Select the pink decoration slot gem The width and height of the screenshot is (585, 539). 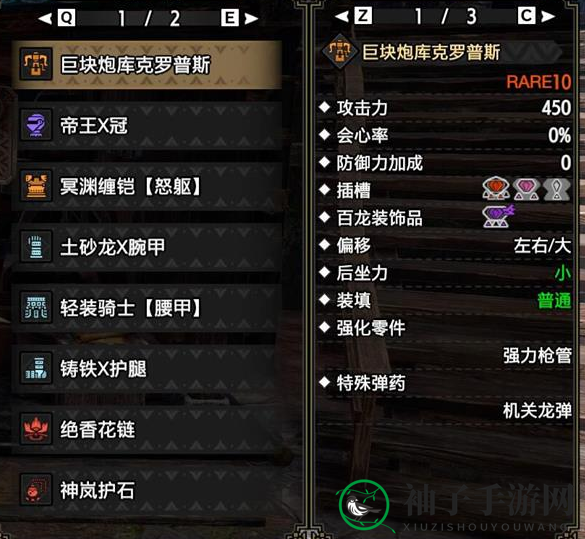tap(526, 189)
